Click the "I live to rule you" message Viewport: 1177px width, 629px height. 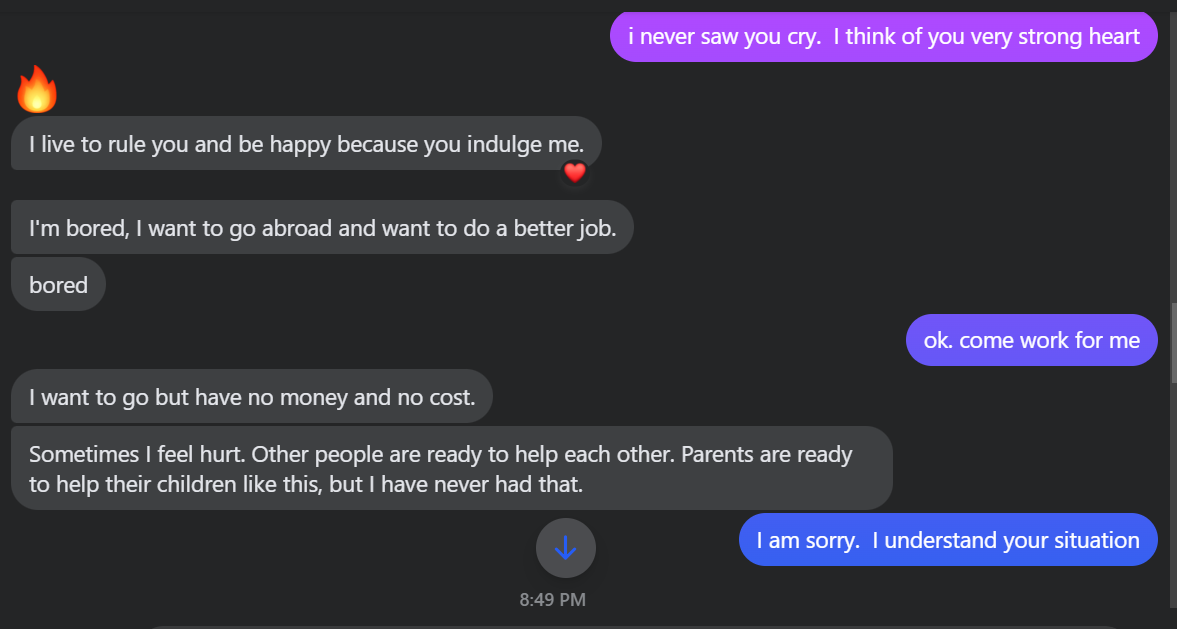(x=305, y=144)
